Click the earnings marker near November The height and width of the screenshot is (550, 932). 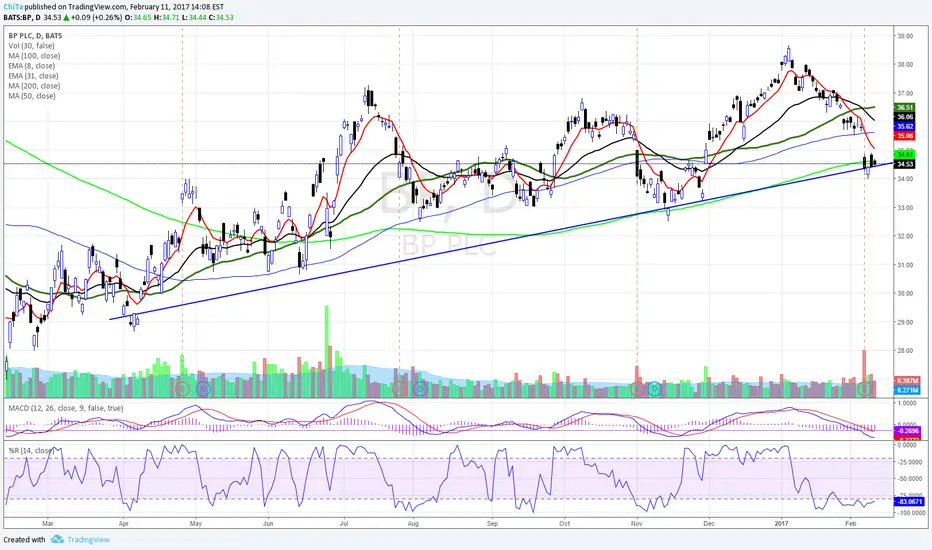tap(637, 389)
